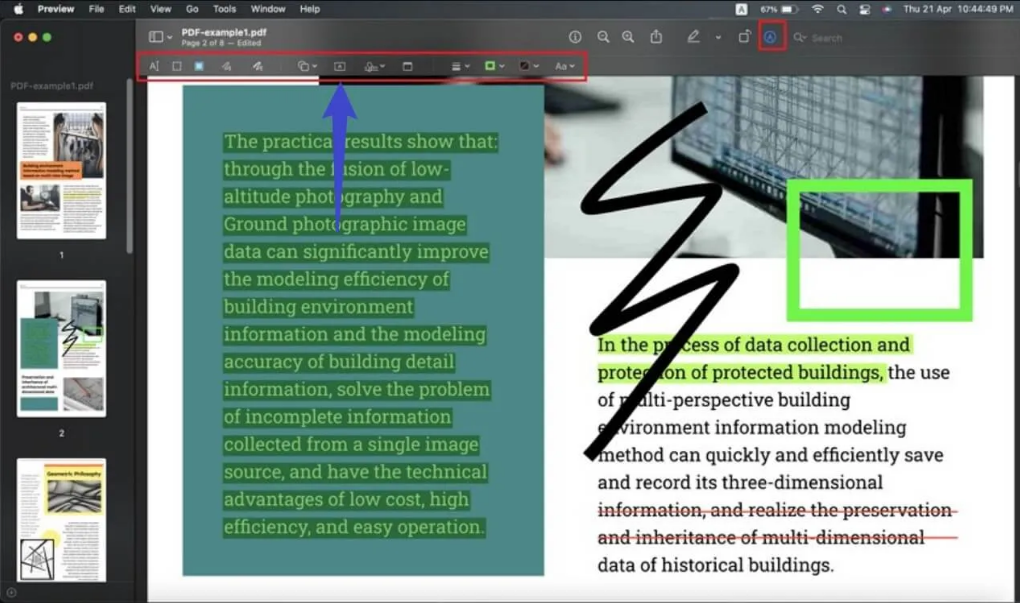Open the Edit menu
The height and width of the screenshot is (603, 1020).
coord(127,9)
